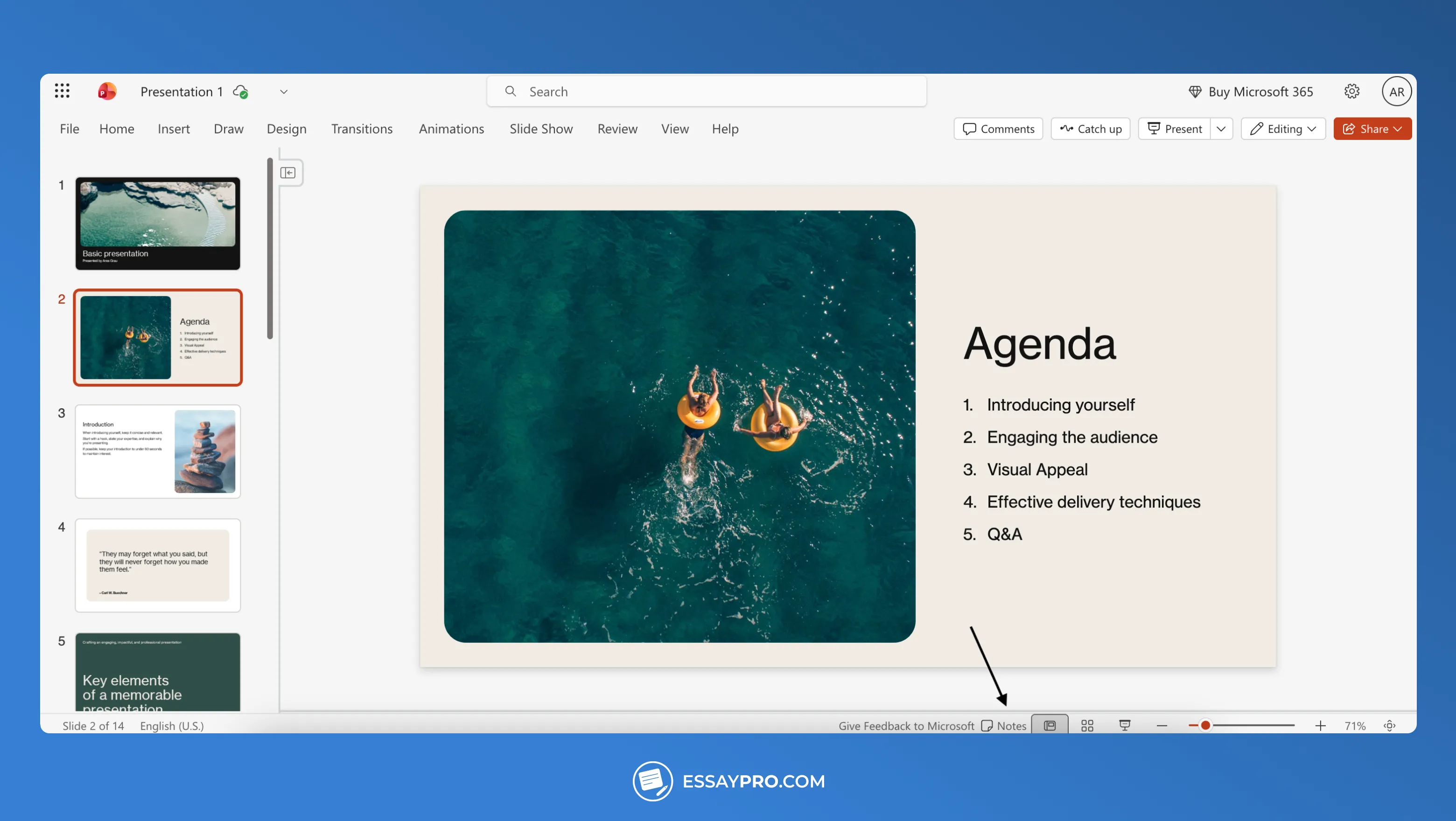Open Slide Show view from status bar
The height and width of the screenshot is (821, 1456).
1124,725
